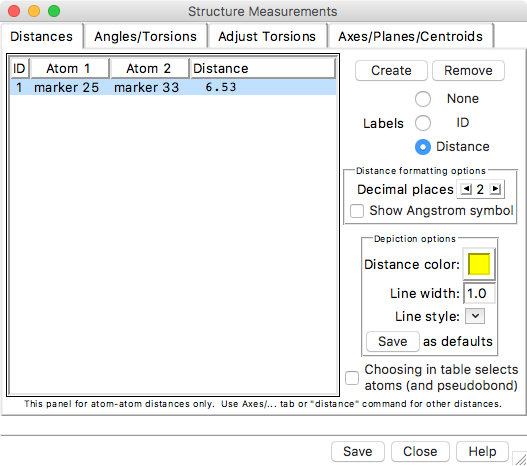The width and height of the screenshot is (527, 466).
Task: Open Help for Structure Measurements
Action: [x=482, y=452]
